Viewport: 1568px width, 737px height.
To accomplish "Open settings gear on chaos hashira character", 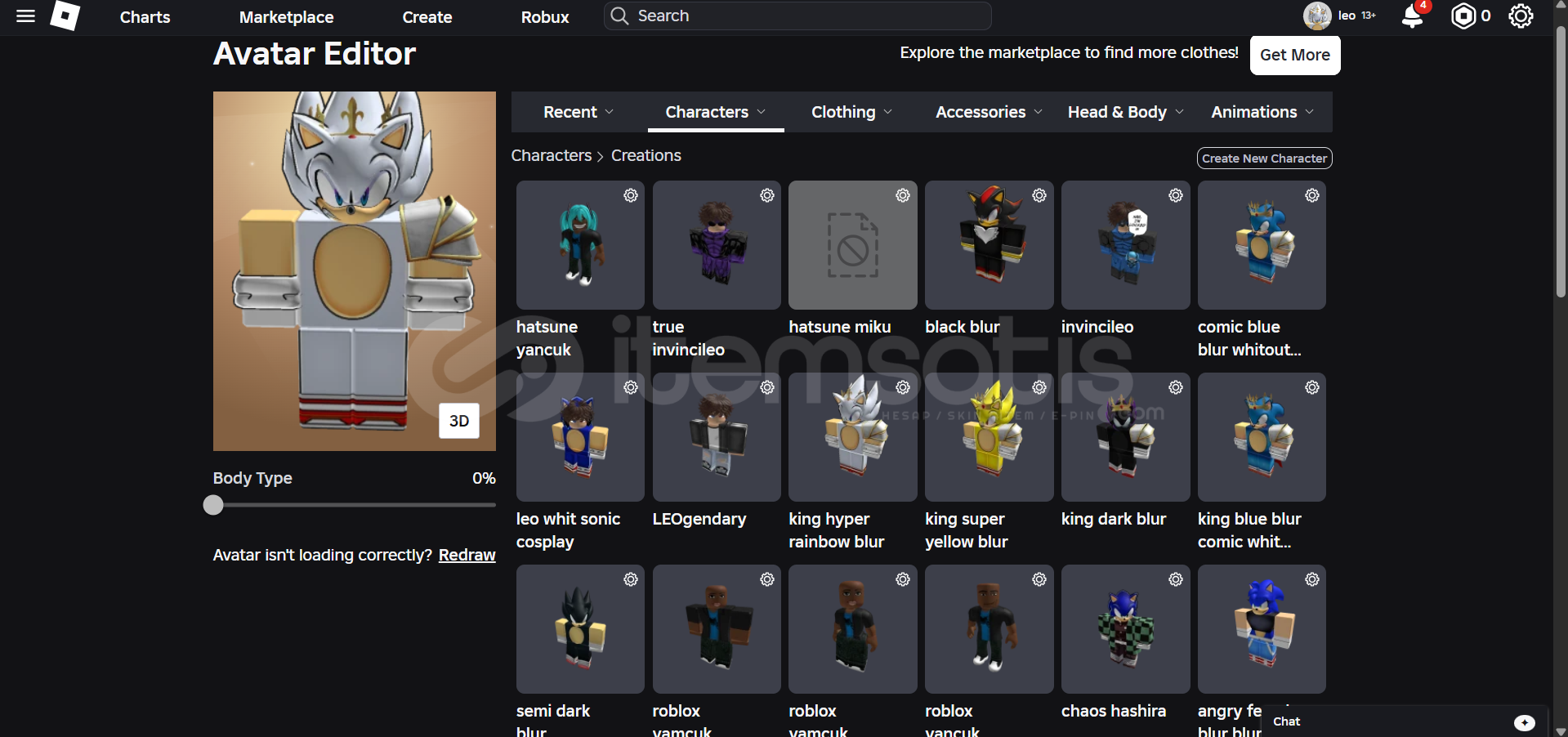I will point(1175,579).
